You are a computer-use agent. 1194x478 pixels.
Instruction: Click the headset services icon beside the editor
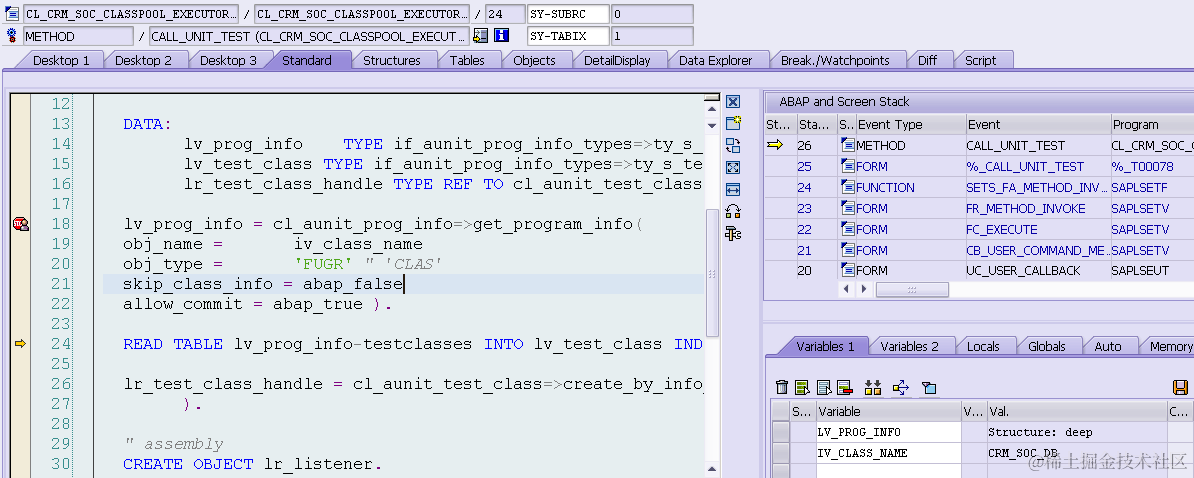click(733, 212)
